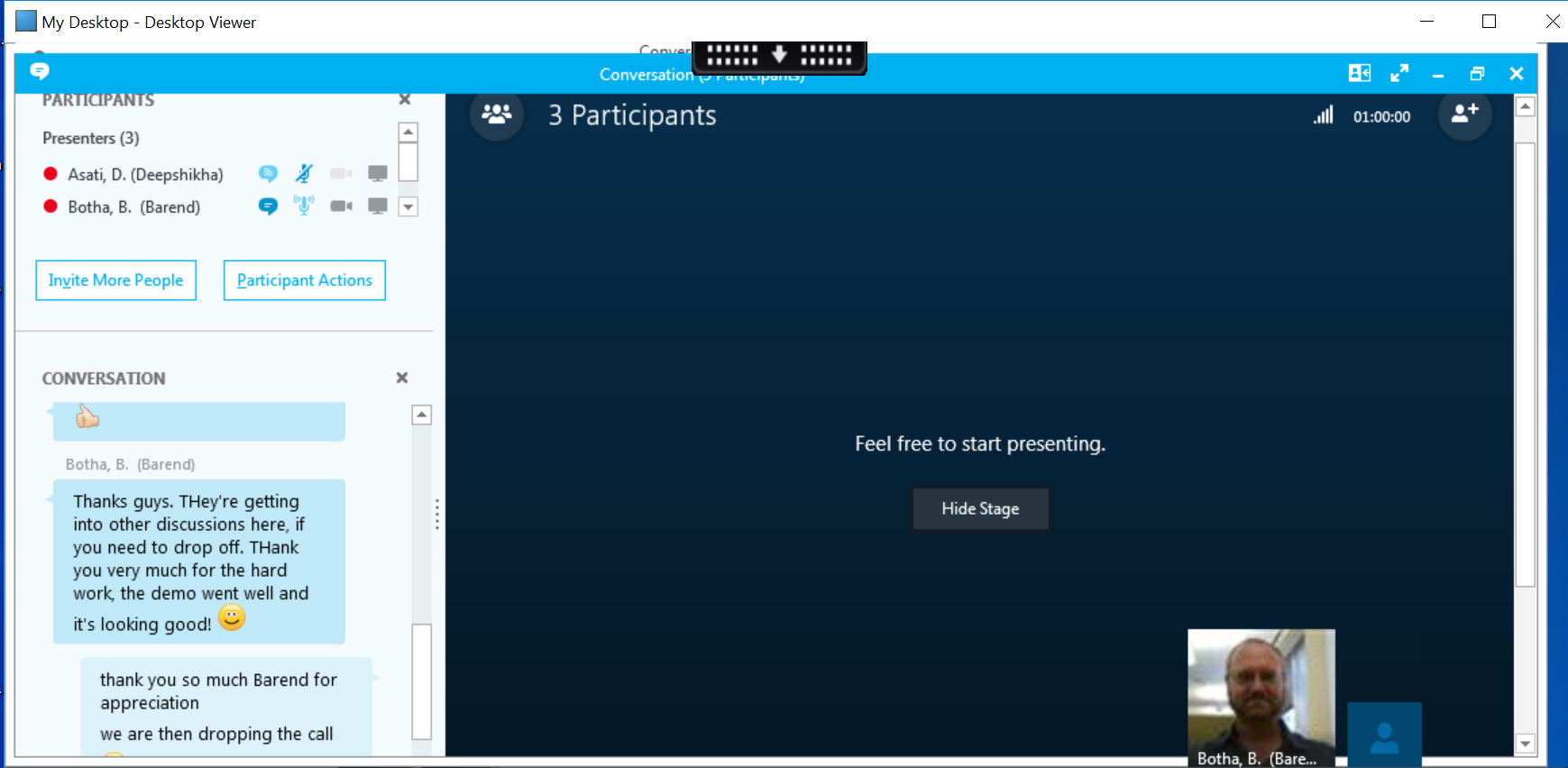Toggle Botha's microphone icon
Image resolution: width=1568 pixels, height=768 pixels.
click(x=304, y=206)
